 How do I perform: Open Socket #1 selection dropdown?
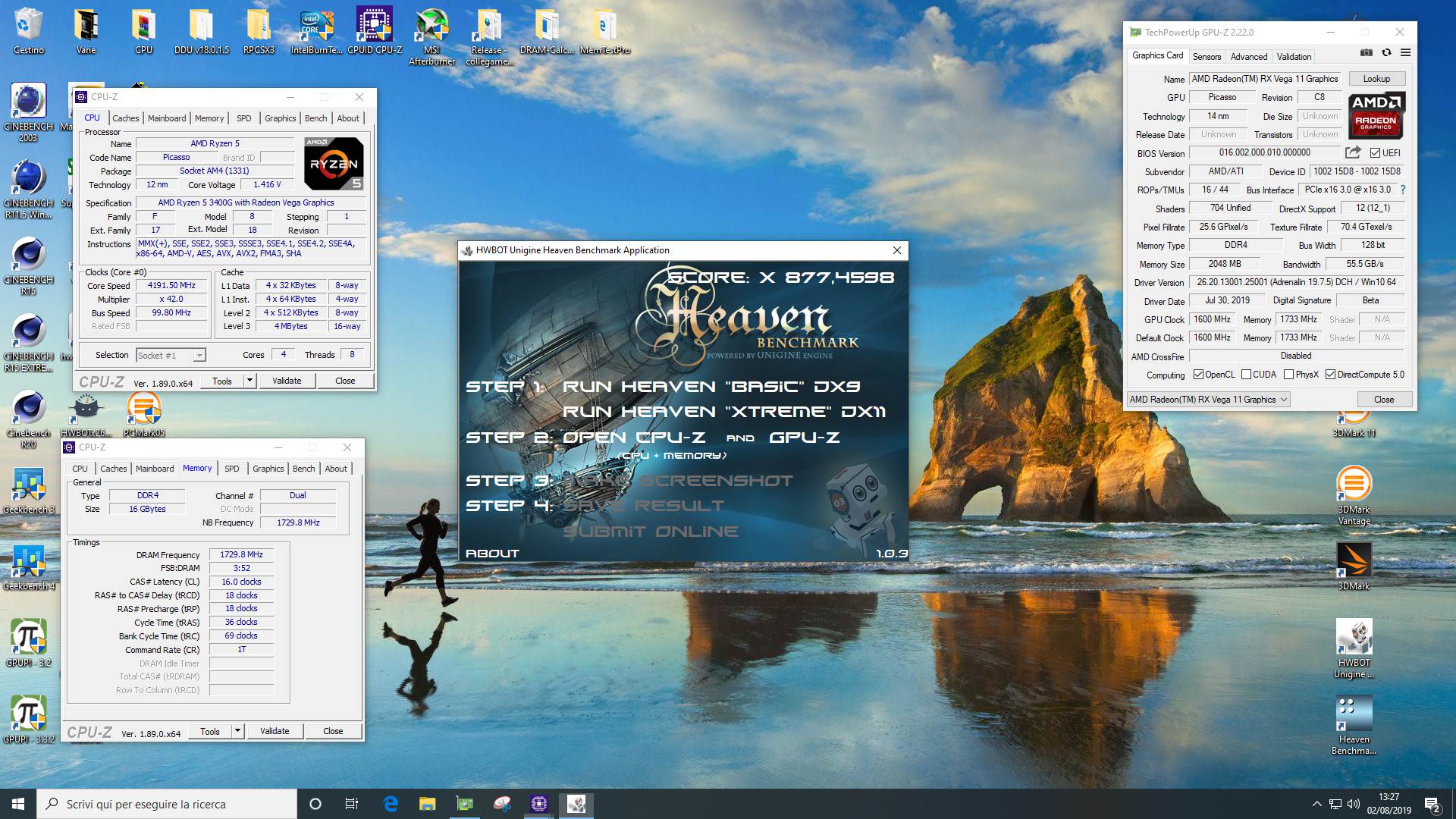[171, 355]
